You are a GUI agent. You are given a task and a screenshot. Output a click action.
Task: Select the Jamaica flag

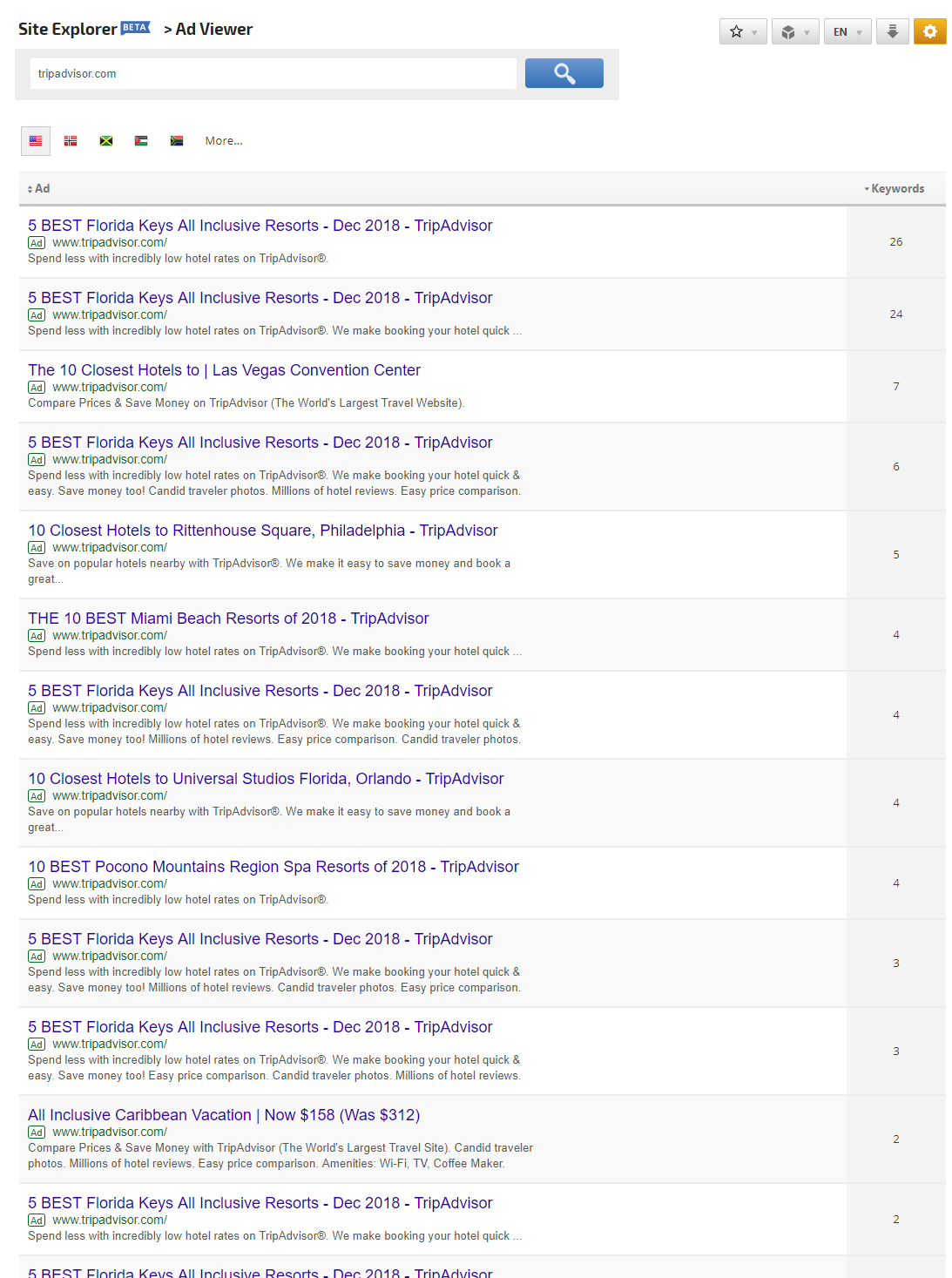(106, 140)
